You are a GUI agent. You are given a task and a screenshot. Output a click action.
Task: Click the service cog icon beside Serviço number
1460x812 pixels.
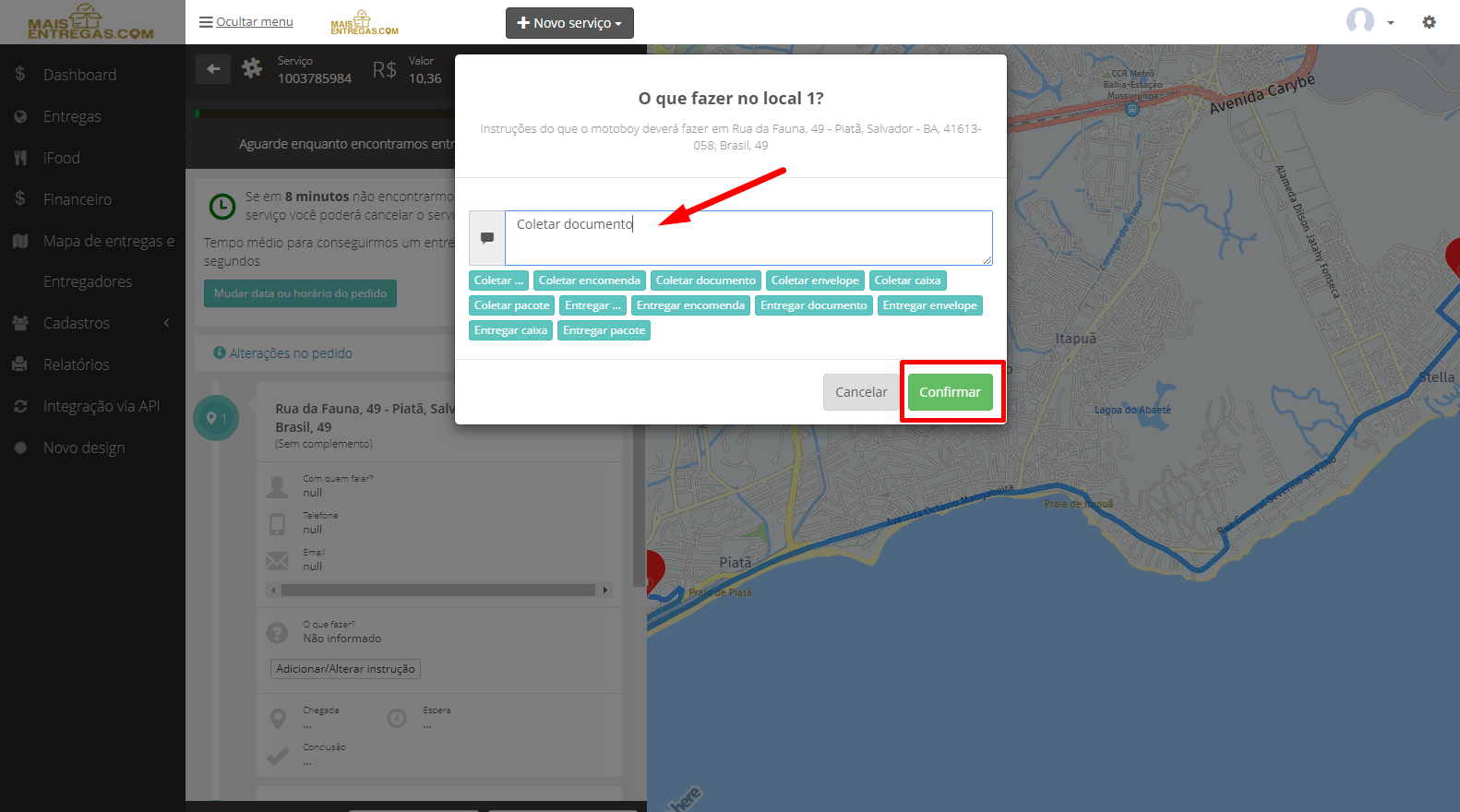pyautogui.click(x=252, y=68)
